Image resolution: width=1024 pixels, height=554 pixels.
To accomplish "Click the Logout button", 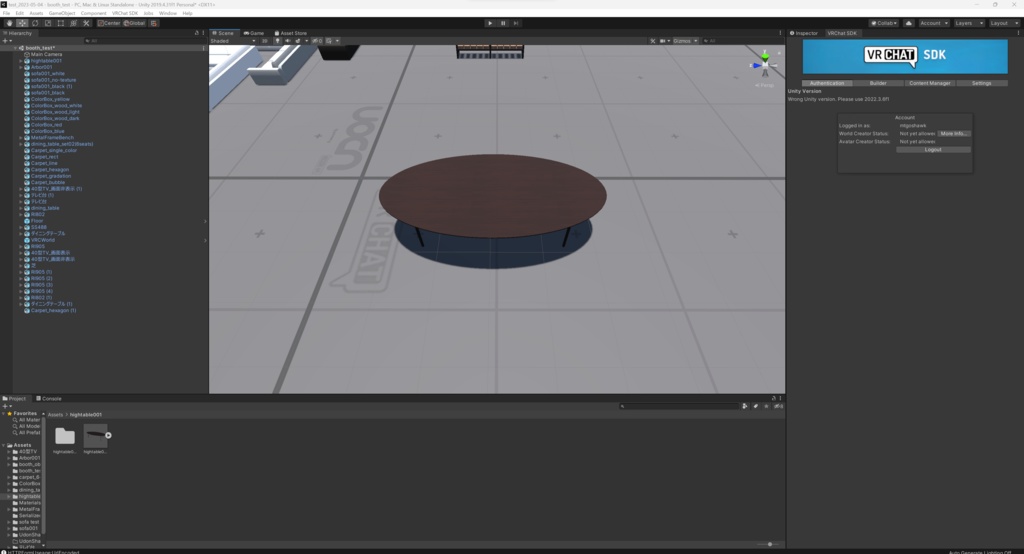I will click(933, 150).
